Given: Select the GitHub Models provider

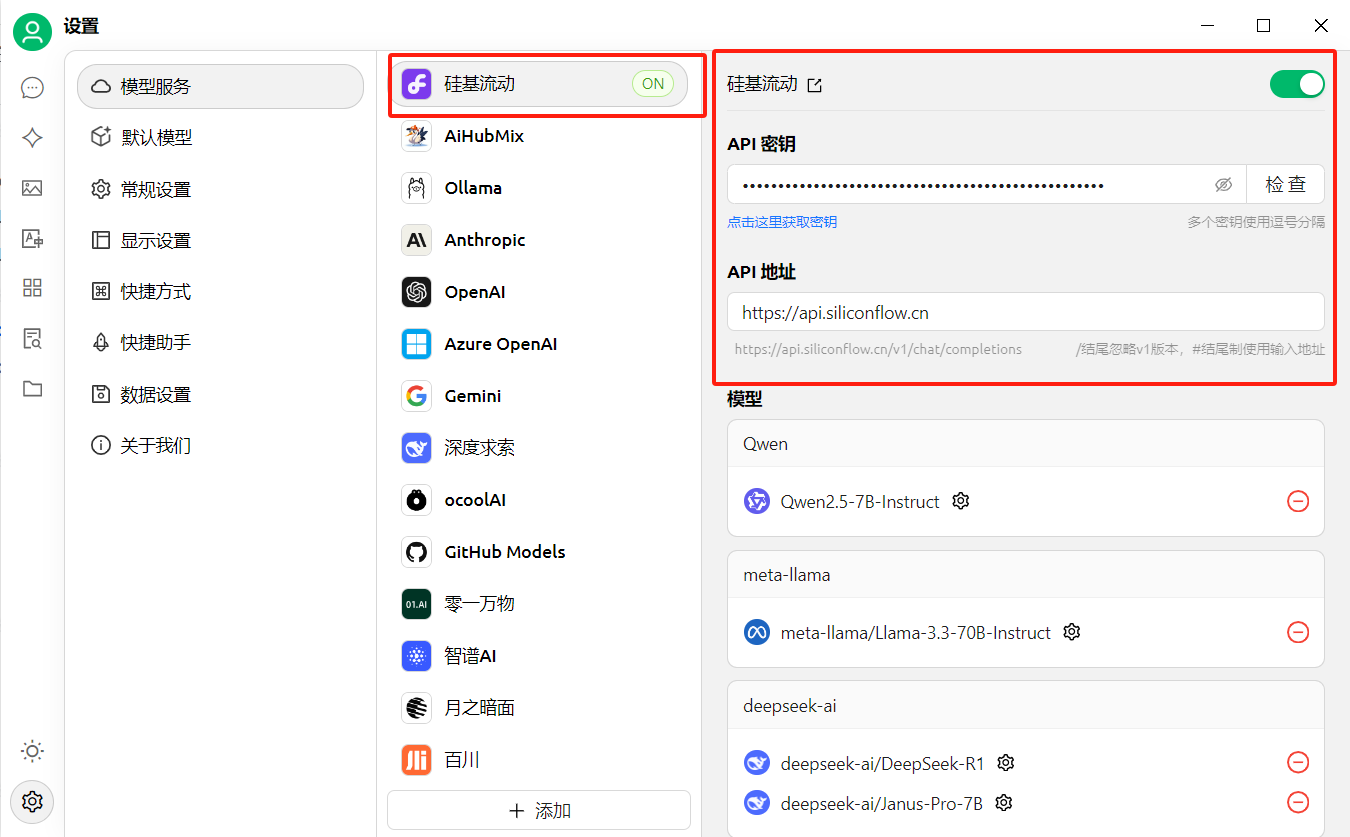Looking at the screenshot, I should [539, 552].
